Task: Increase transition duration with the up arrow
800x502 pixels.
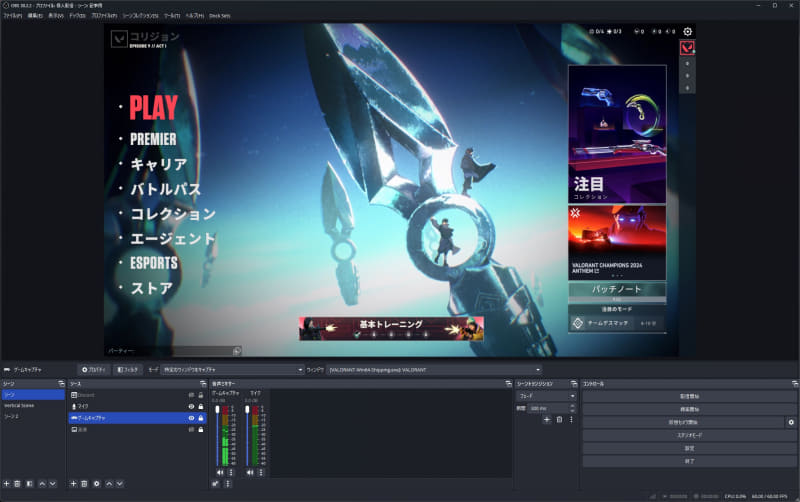Action: tap(572, 406)
